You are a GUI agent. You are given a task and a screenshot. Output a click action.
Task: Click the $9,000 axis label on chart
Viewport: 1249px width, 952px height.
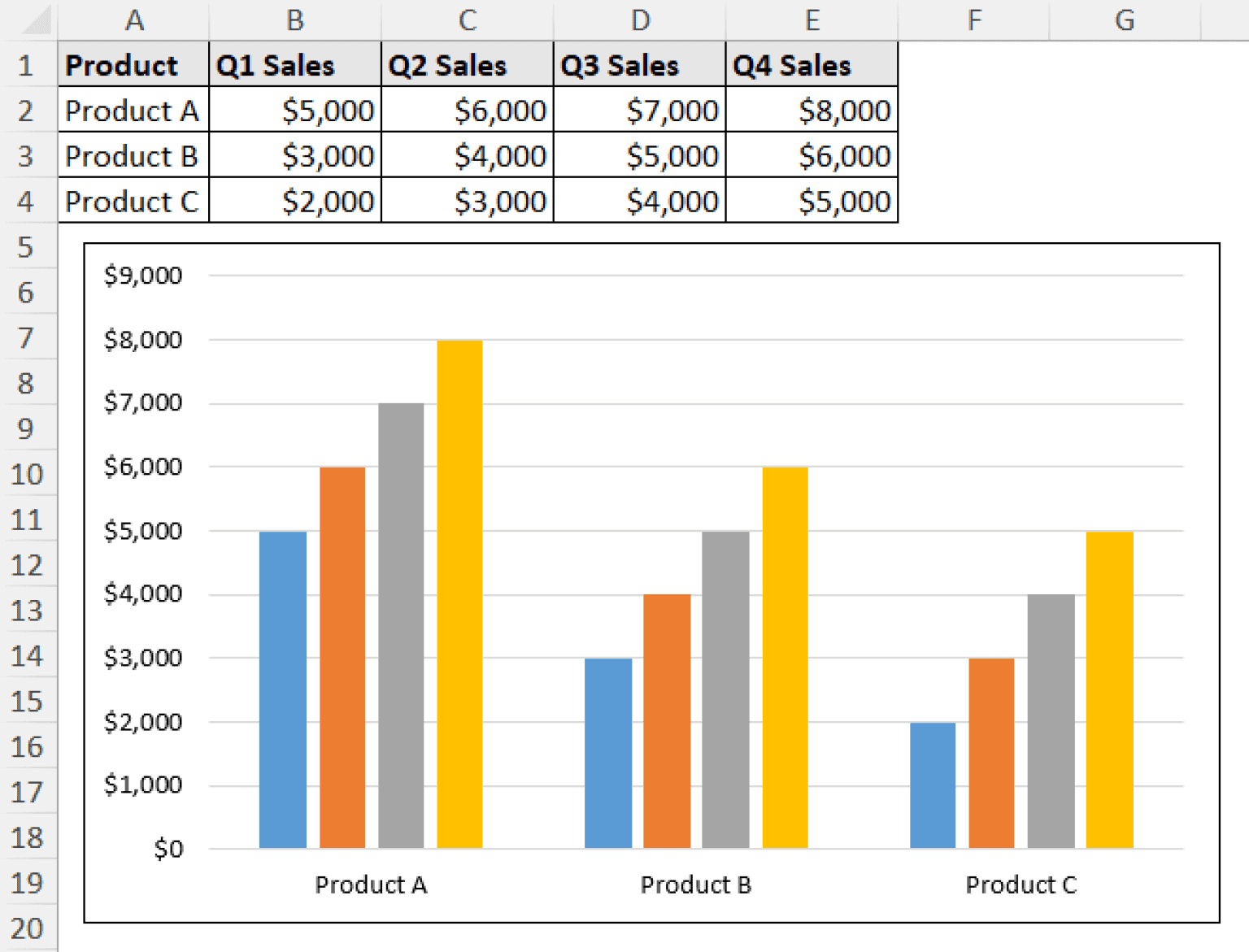[142, 275]
